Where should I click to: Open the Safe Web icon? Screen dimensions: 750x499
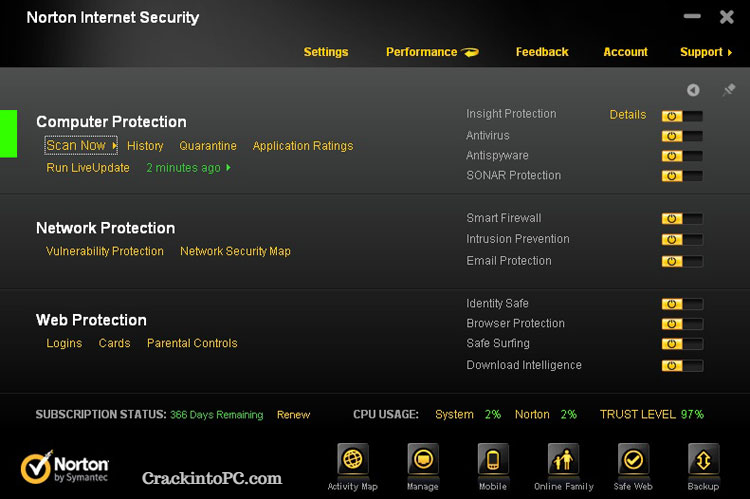pos(633,460)
